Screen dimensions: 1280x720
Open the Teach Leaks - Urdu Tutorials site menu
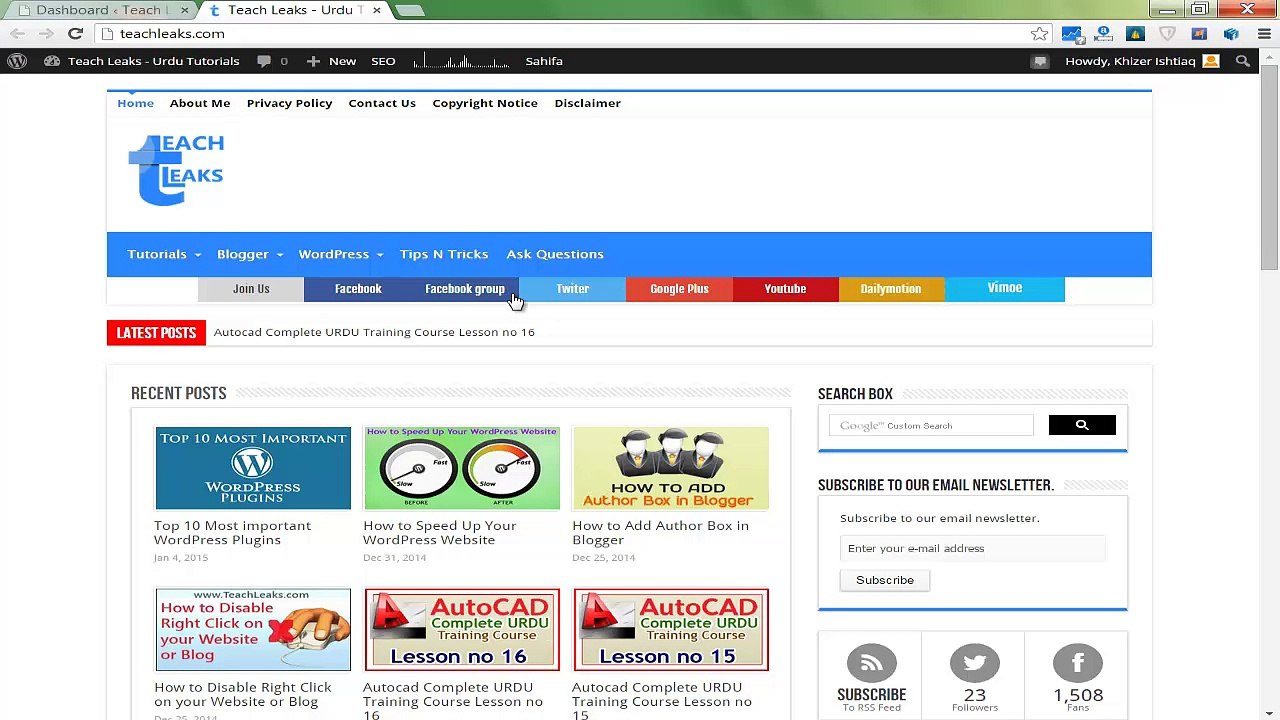pos(143,61)
